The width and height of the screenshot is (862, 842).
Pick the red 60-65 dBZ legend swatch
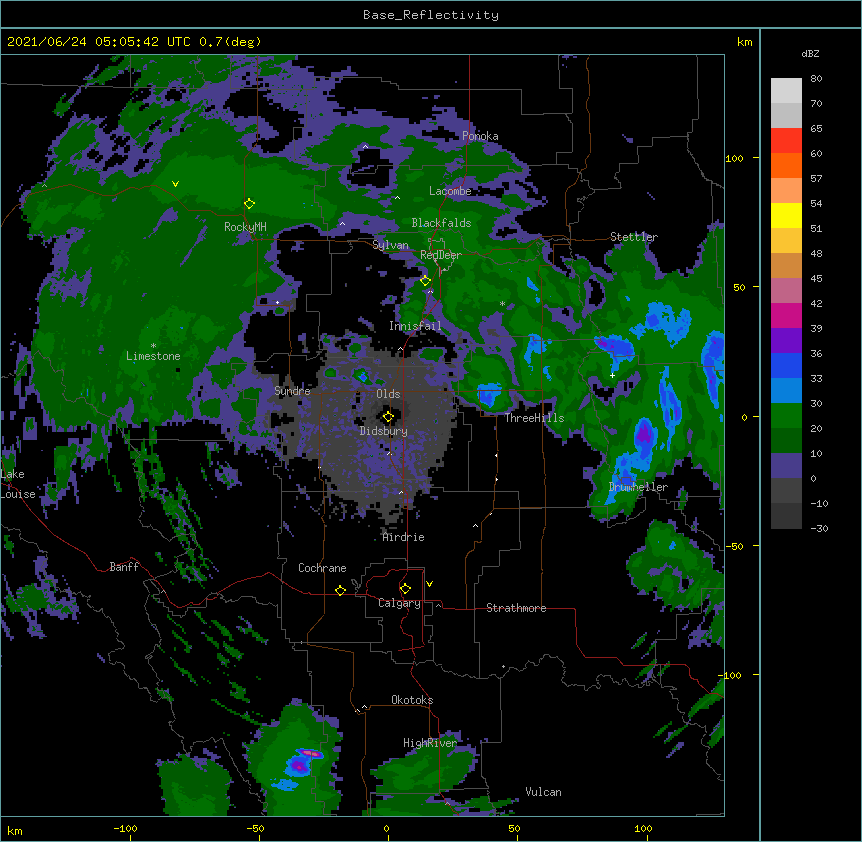coord(786,141)
